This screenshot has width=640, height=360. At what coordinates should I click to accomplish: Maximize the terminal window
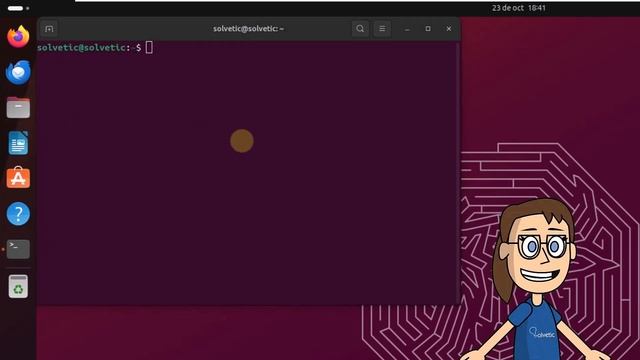tap(428, 29)
